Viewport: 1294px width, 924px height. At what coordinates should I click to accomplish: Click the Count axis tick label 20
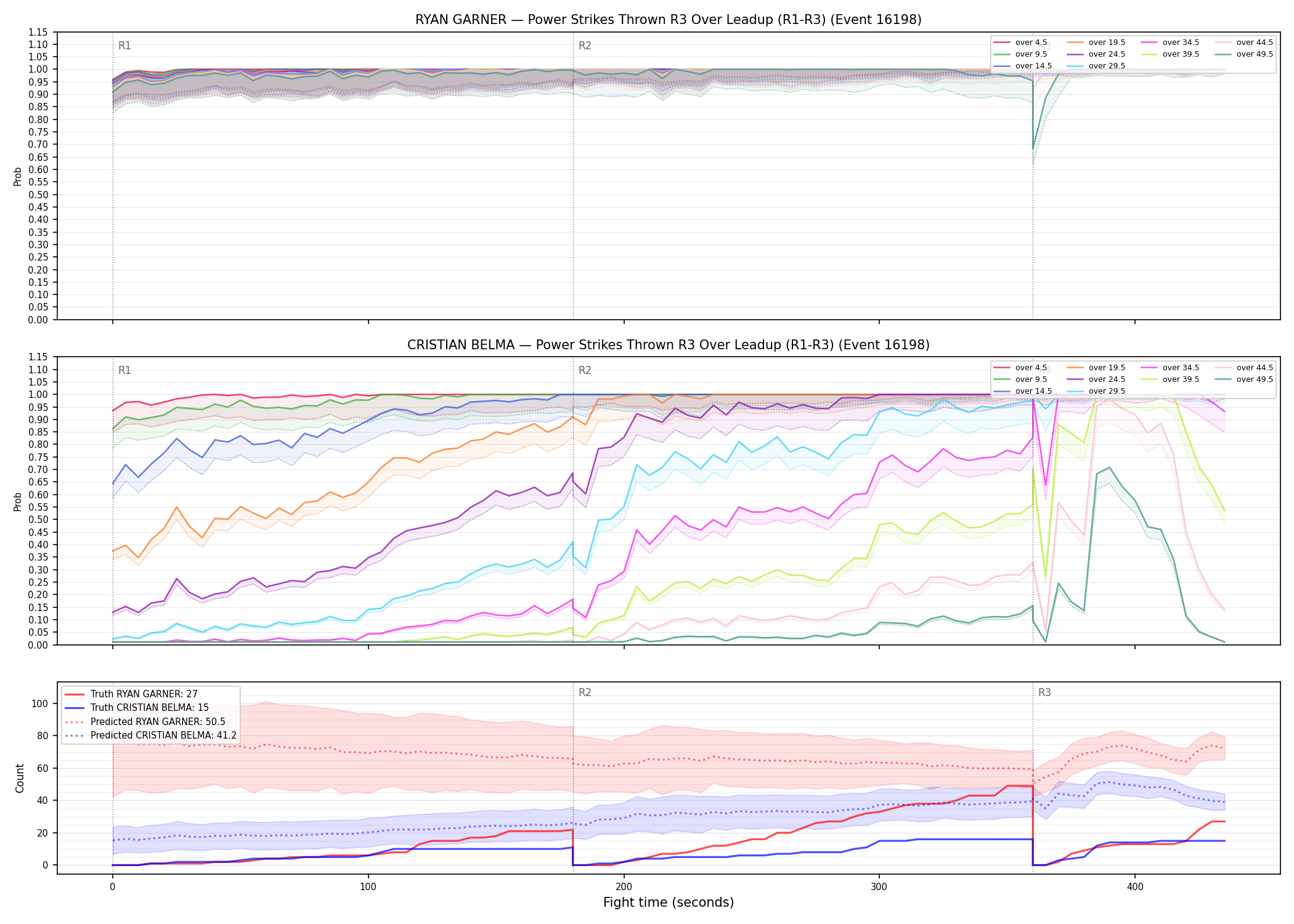click(x=41, y=833)
